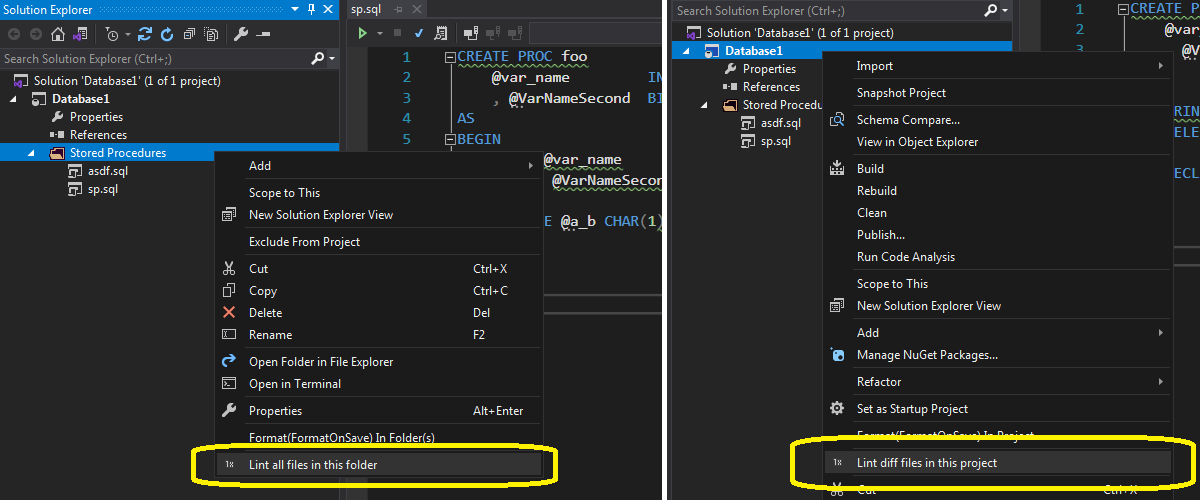The image size is (1200, 500).
Task: Execute the query with green play button
Action: [x=363, y=34]
